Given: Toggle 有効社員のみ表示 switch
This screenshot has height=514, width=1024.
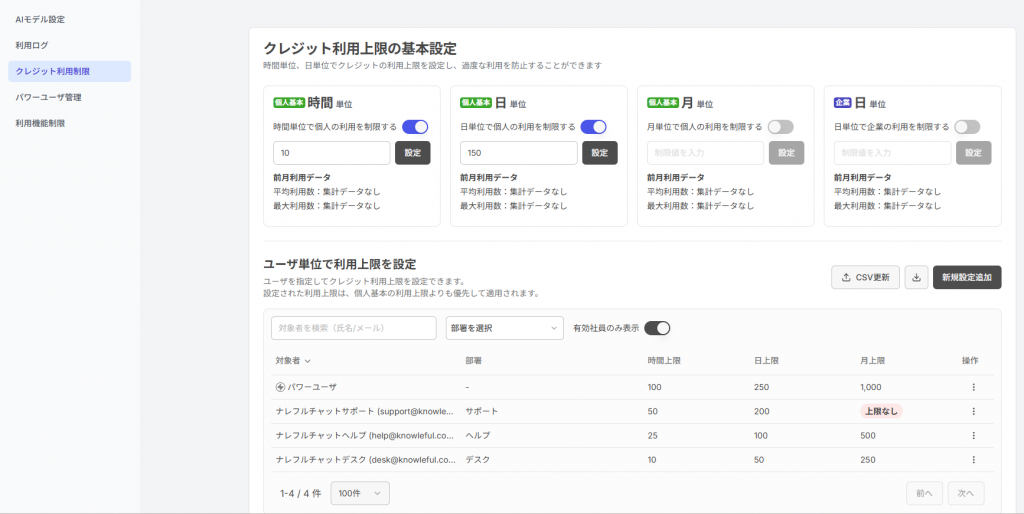Looking at the screenshot, I should (657, 328).
